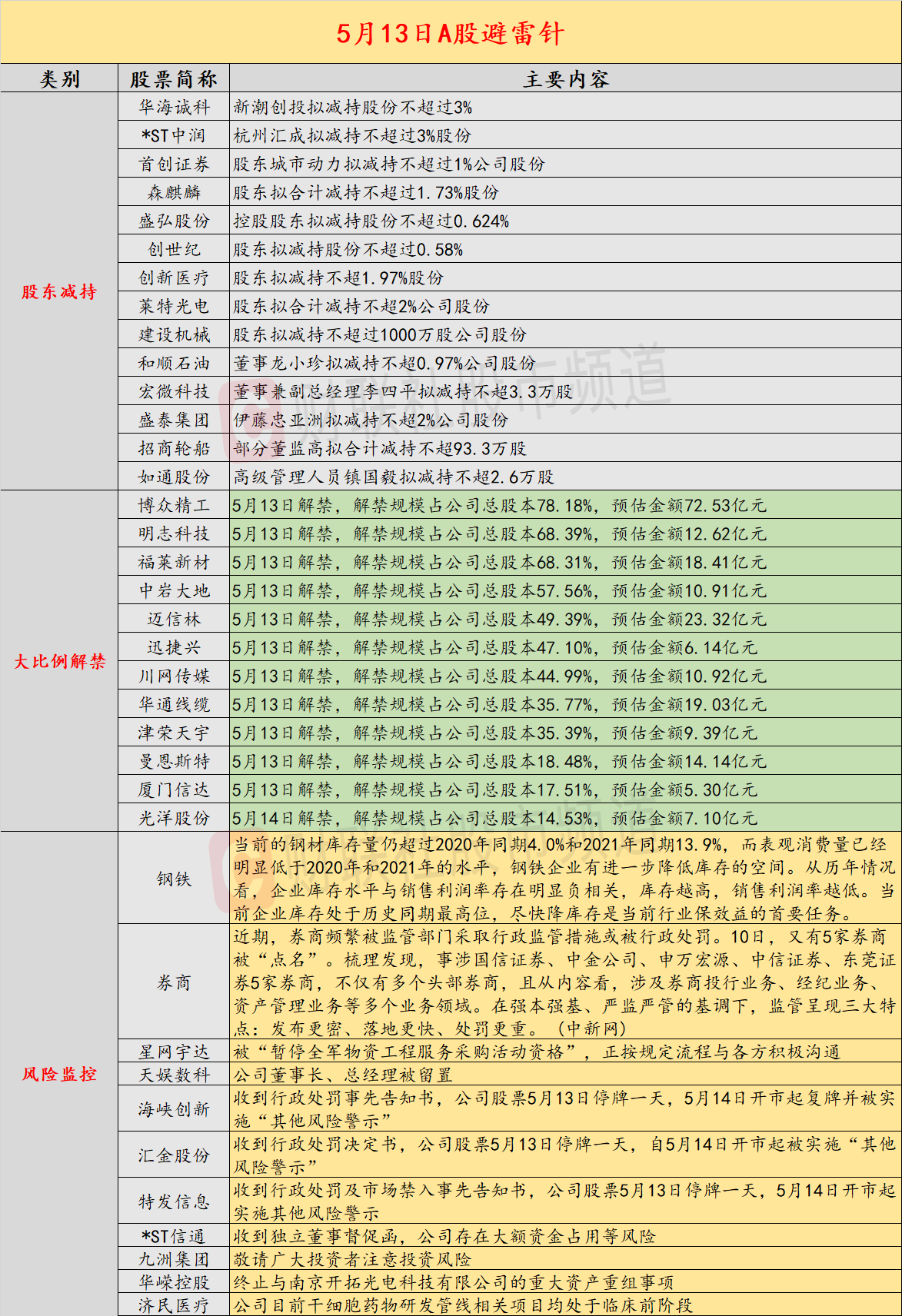This screenshot has height=1316, width=902.
Task: Click text 董事龙小珍拟减持不超0.97%公司股份
Action: tap(384, 363)
